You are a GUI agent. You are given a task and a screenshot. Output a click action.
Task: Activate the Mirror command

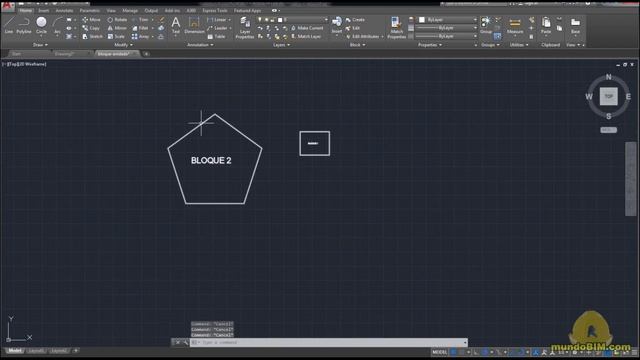[117, 28]
